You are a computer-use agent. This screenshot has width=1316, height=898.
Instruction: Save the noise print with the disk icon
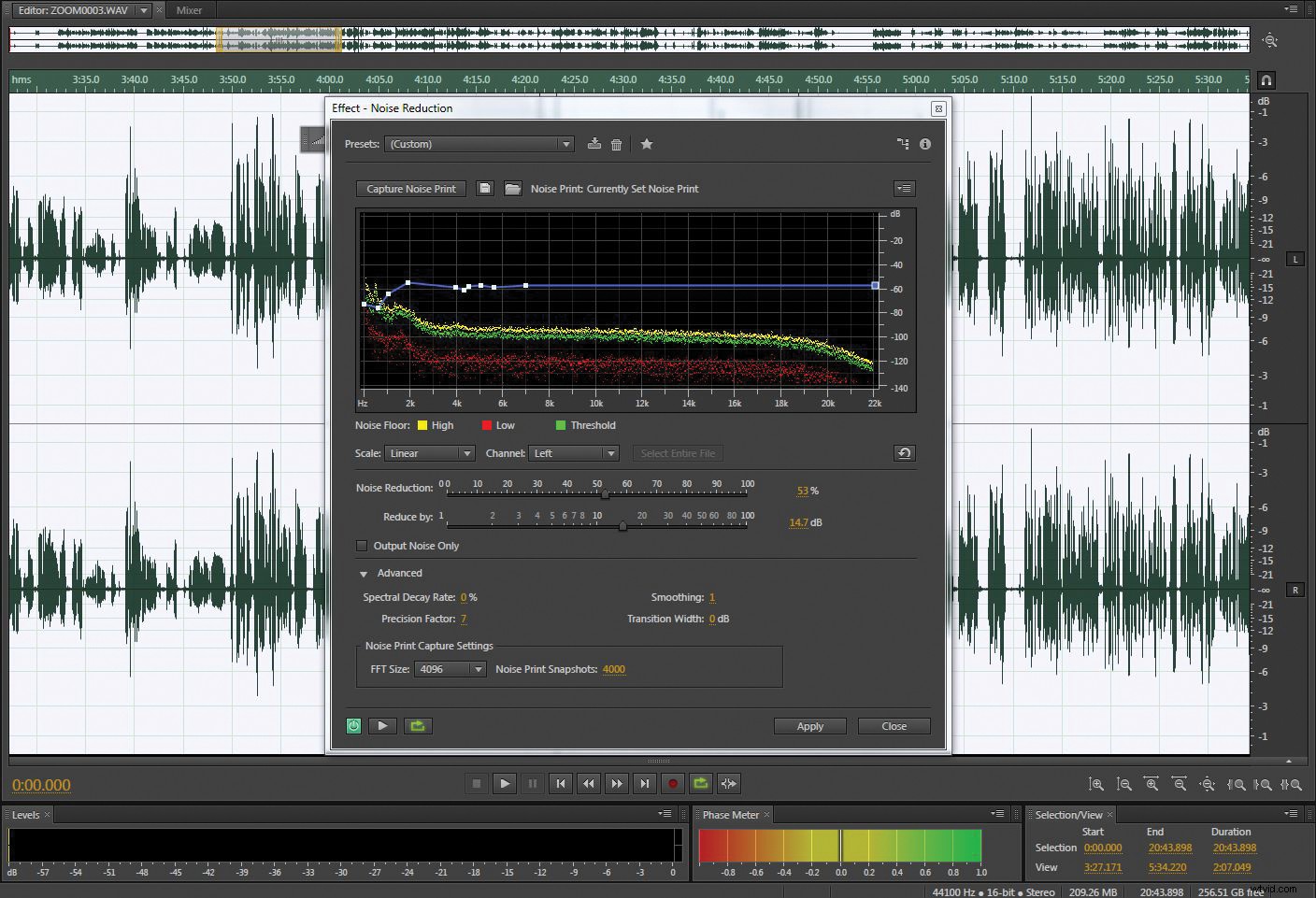click(x=485, y=188)
